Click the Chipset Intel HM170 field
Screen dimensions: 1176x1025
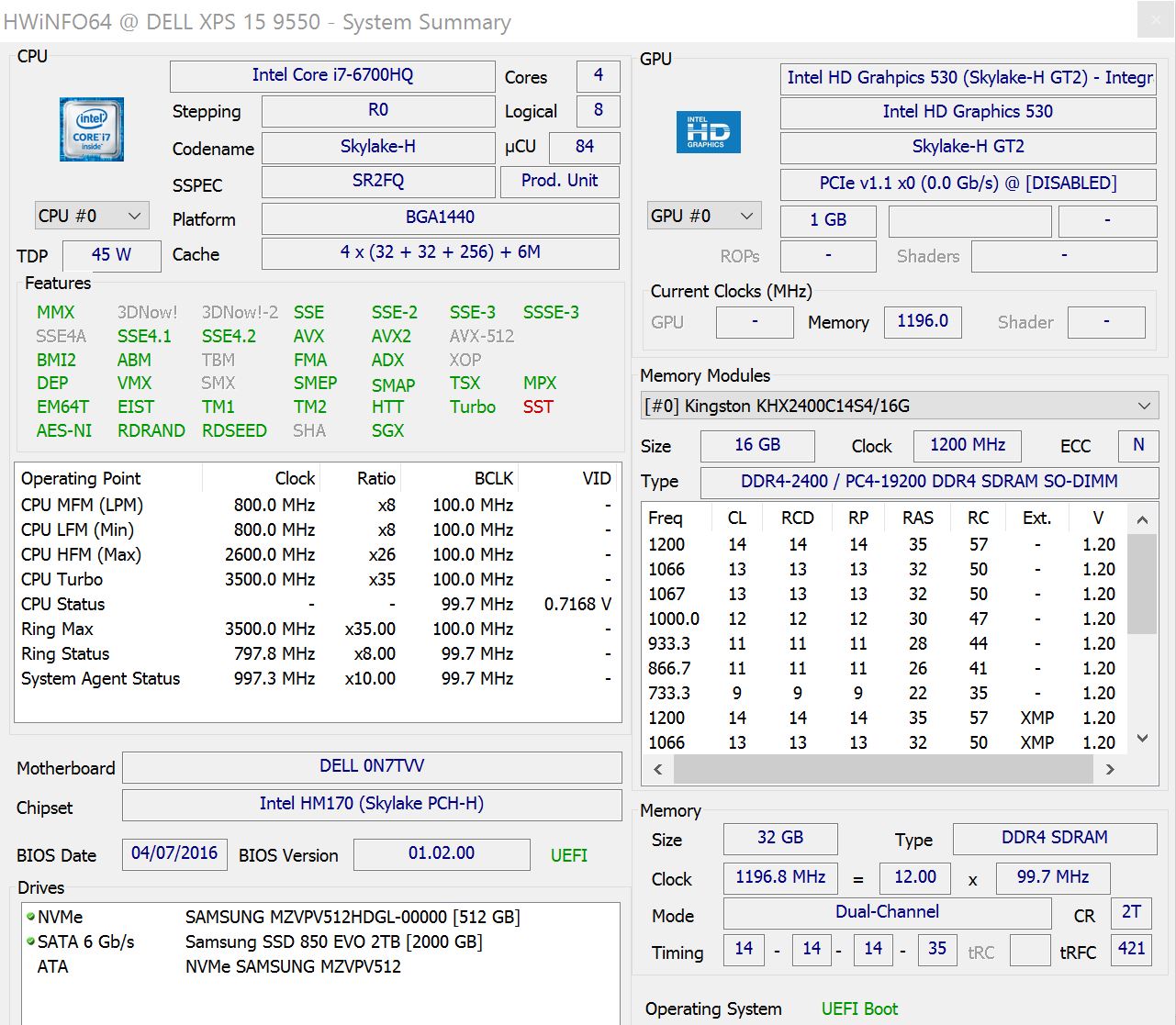click(372, 805)
